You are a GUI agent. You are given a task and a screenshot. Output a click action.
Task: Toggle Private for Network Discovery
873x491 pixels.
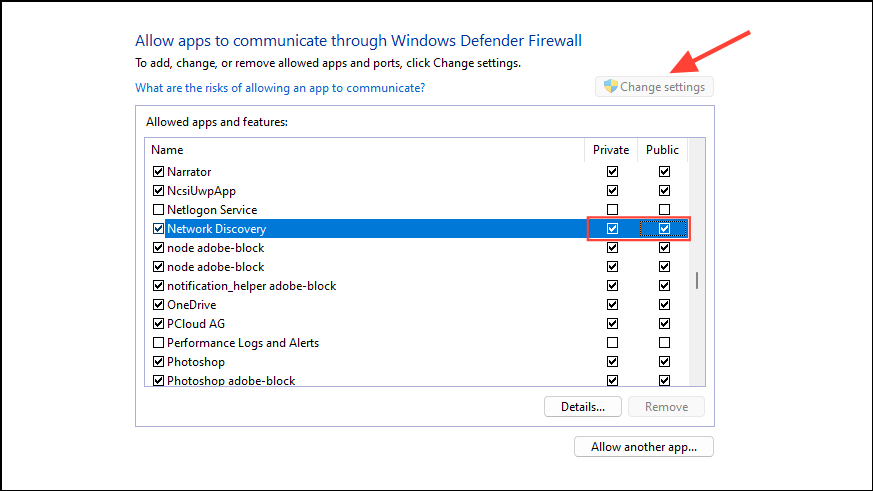[x=612, y=228]
